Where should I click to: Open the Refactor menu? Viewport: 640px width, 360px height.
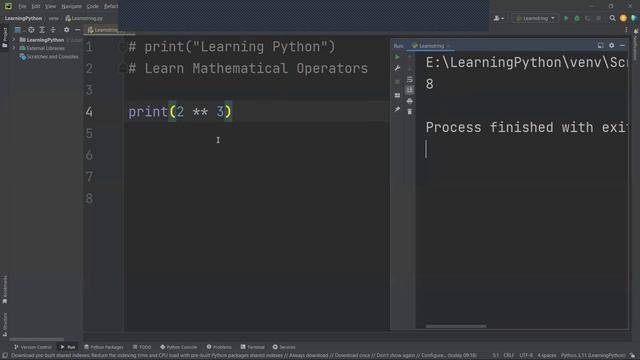(x=111, y=6)
